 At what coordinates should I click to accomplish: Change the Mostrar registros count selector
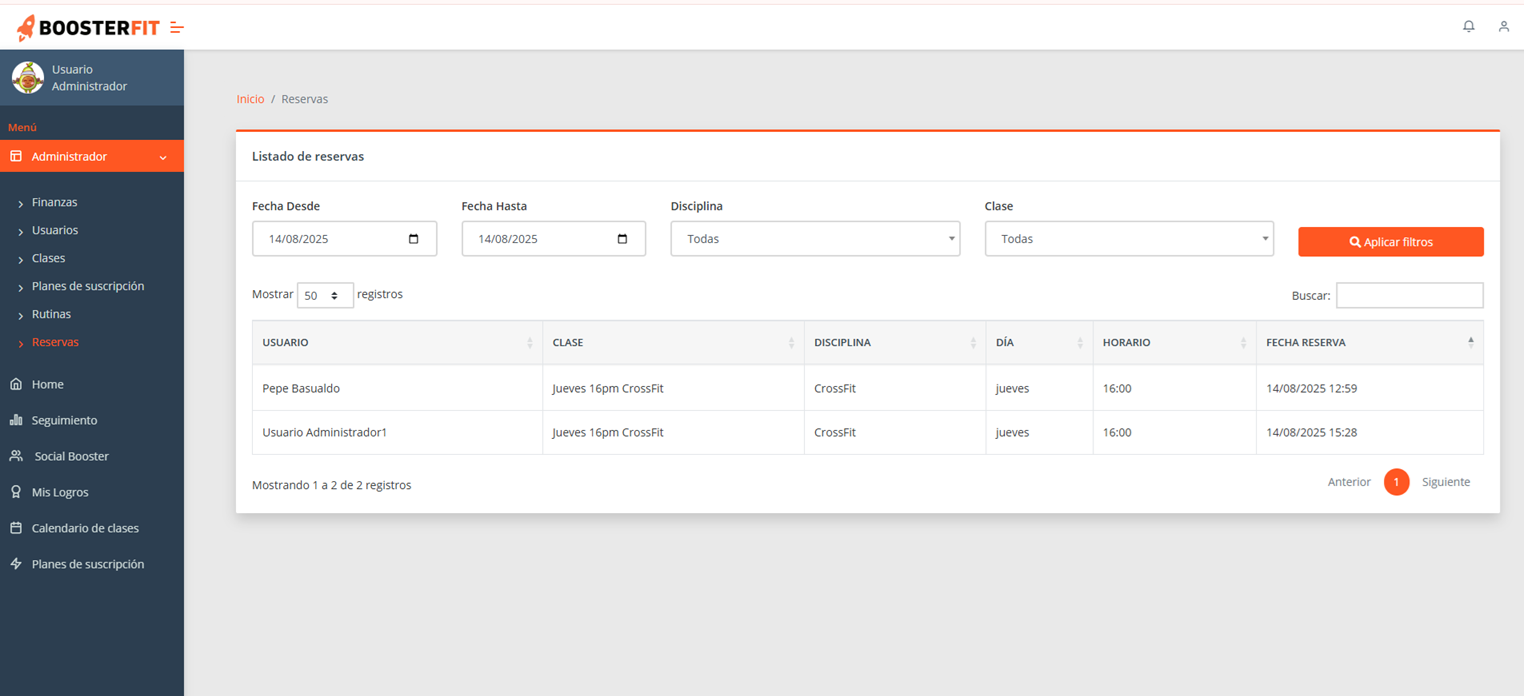tap(325, 296)
